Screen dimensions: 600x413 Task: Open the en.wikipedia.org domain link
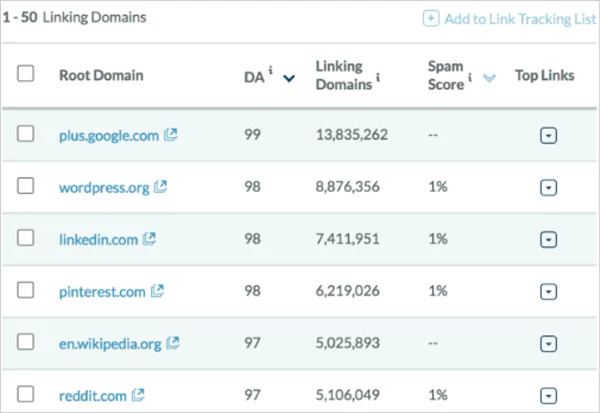click(110, 344)
